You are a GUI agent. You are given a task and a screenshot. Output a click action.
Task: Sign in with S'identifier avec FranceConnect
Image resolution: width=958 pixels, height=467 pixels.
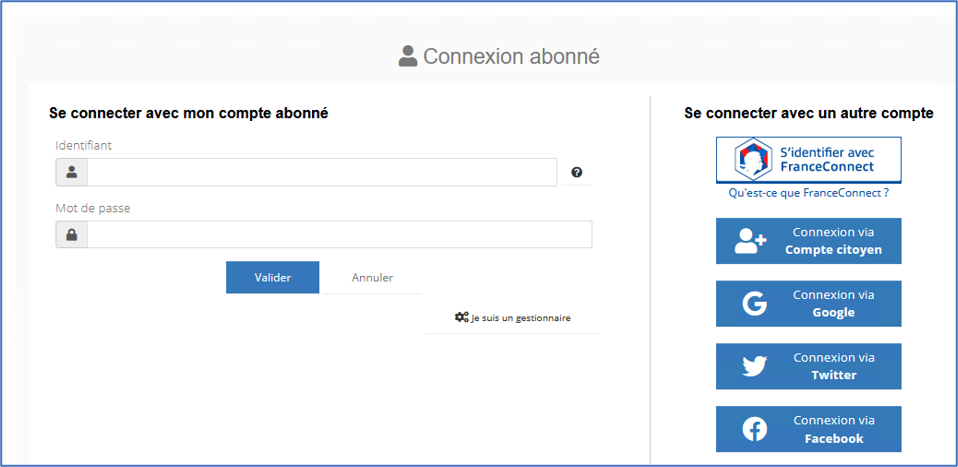pyautogui.click(x=808, y=160)
